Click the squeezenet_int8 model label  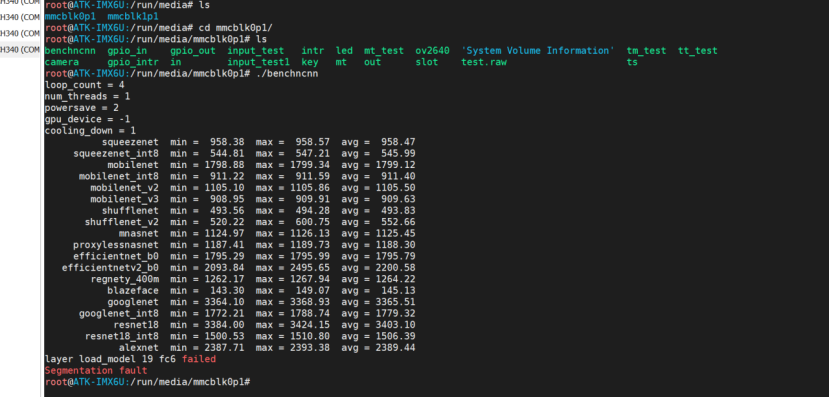pos(116,154)
